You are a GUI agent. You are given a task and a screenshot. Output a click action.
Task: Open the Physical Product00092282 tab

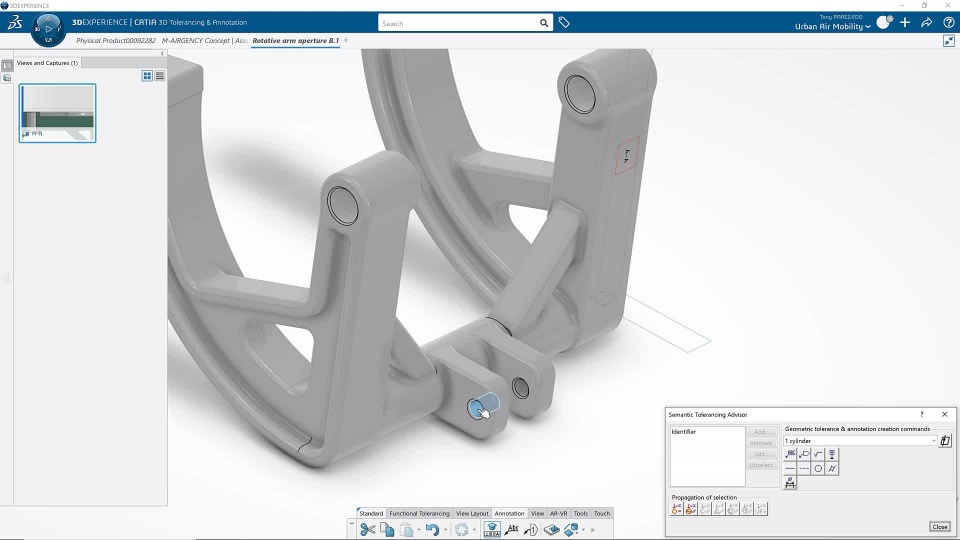coord(116,41)
